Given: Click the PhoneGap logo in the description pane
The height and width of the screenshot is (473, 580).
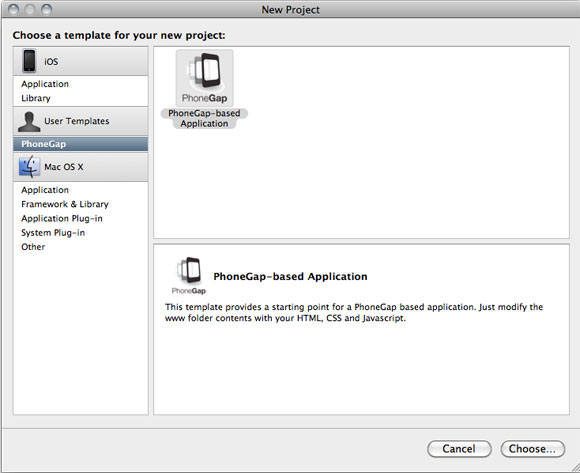Looking at the screenshot, I should [189, 276].
